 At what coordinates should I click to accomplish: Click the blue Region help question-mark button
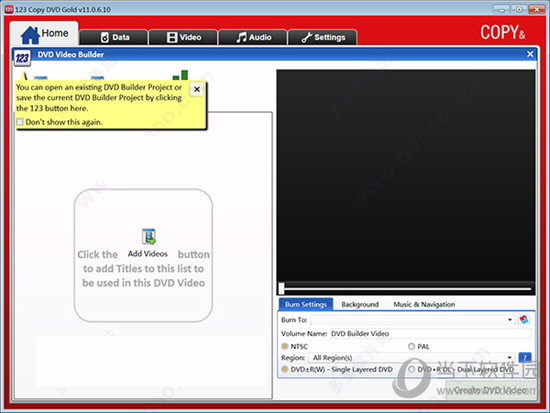coord(525,358)
